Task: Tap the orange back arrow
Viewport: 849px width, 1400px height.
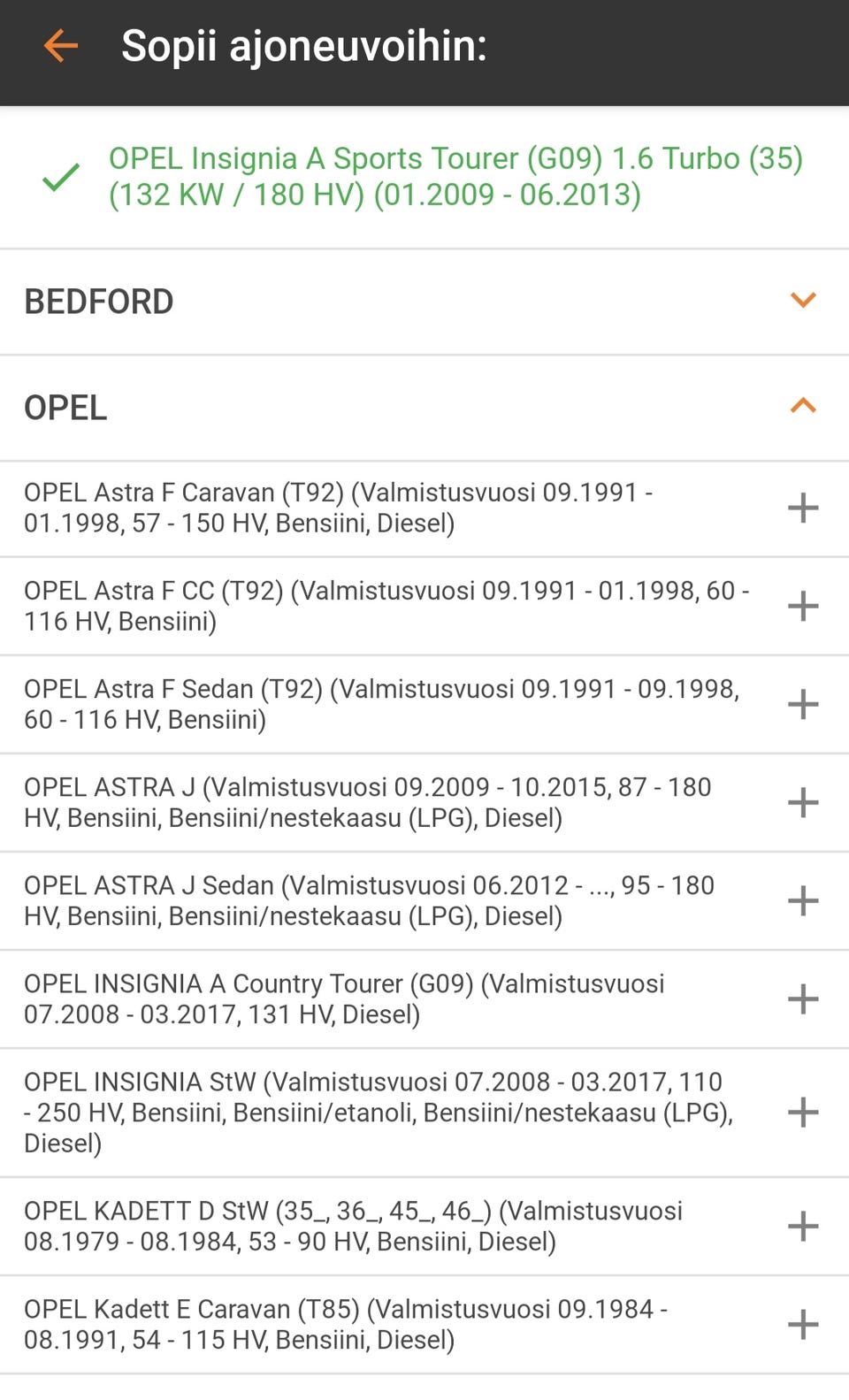Action: click(x=61, y=45)
